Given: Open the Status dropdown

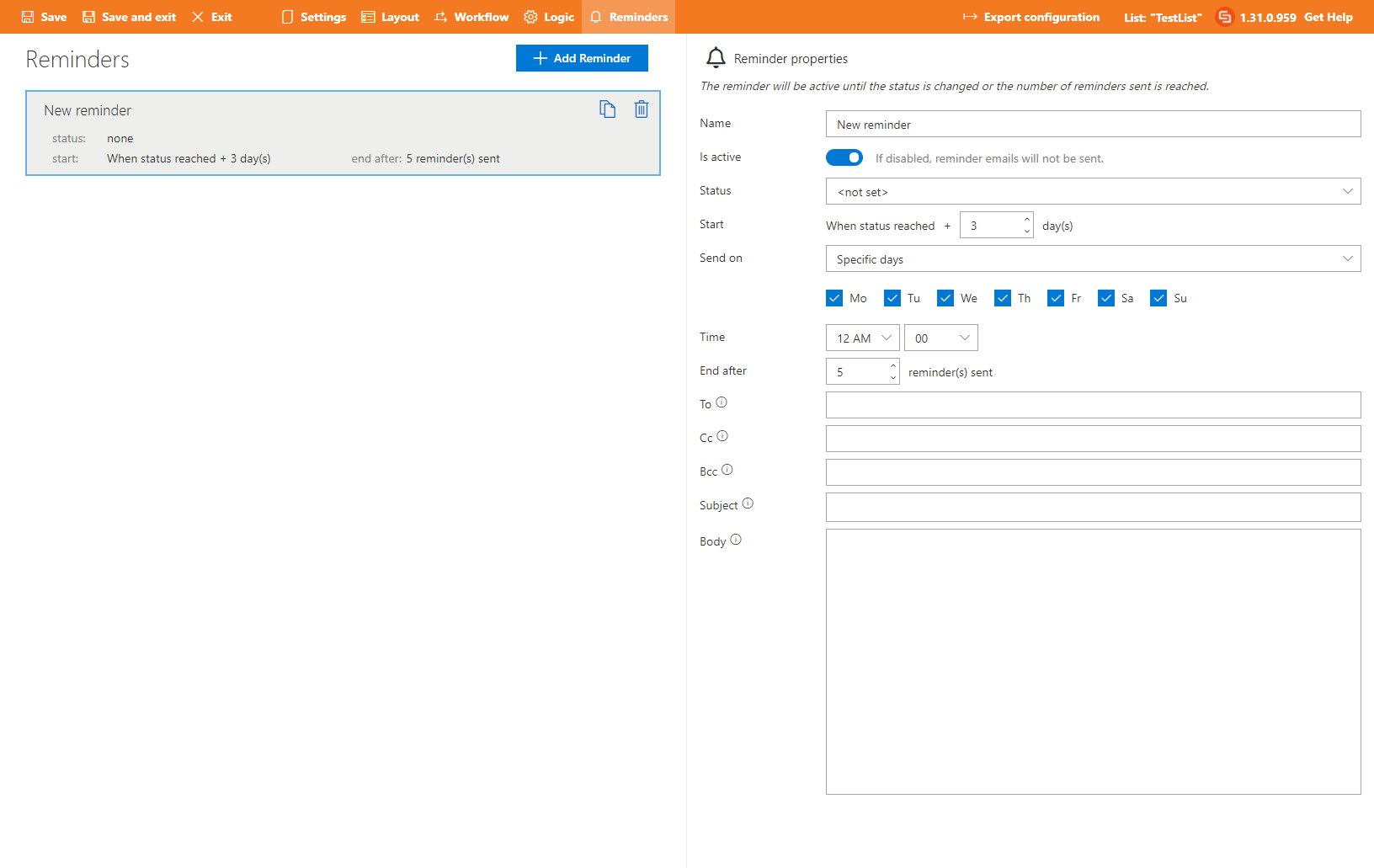Looking at the screenshot, I should tap(1093, 191).
